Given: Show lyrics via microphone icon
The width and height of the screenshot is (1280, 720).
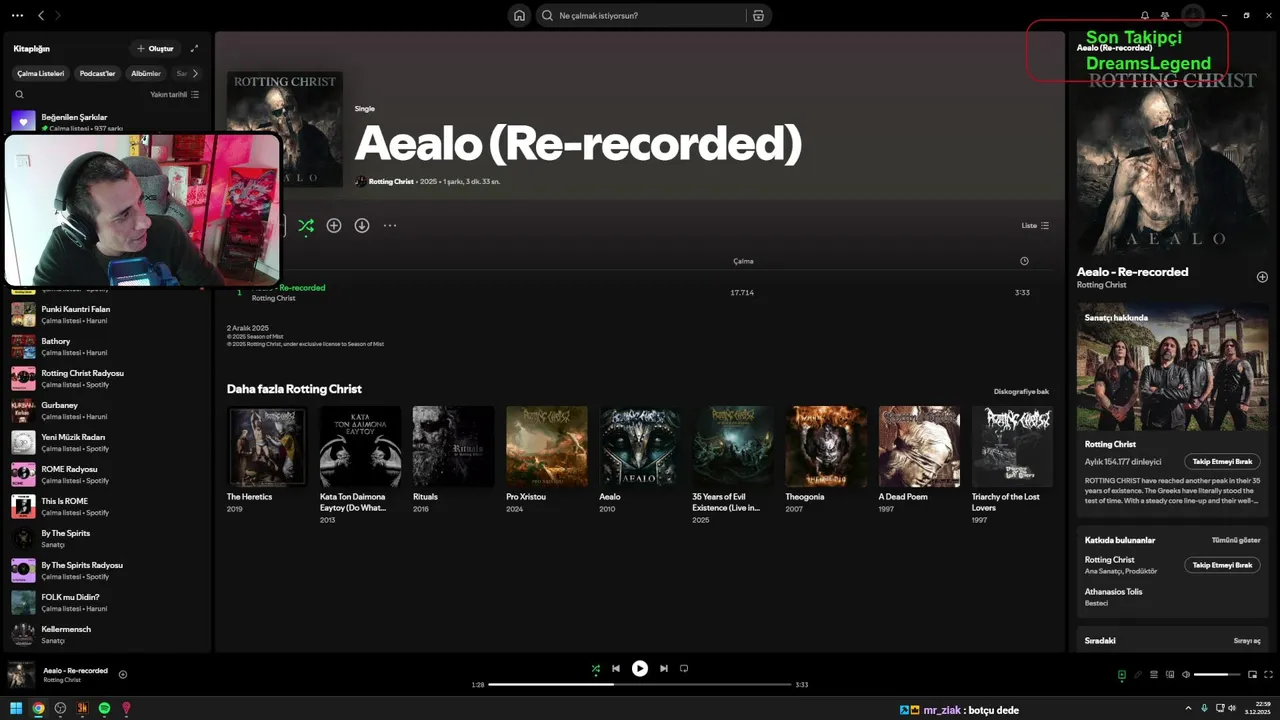Looking at the screenshot, I should click(x=1138, y=675).
